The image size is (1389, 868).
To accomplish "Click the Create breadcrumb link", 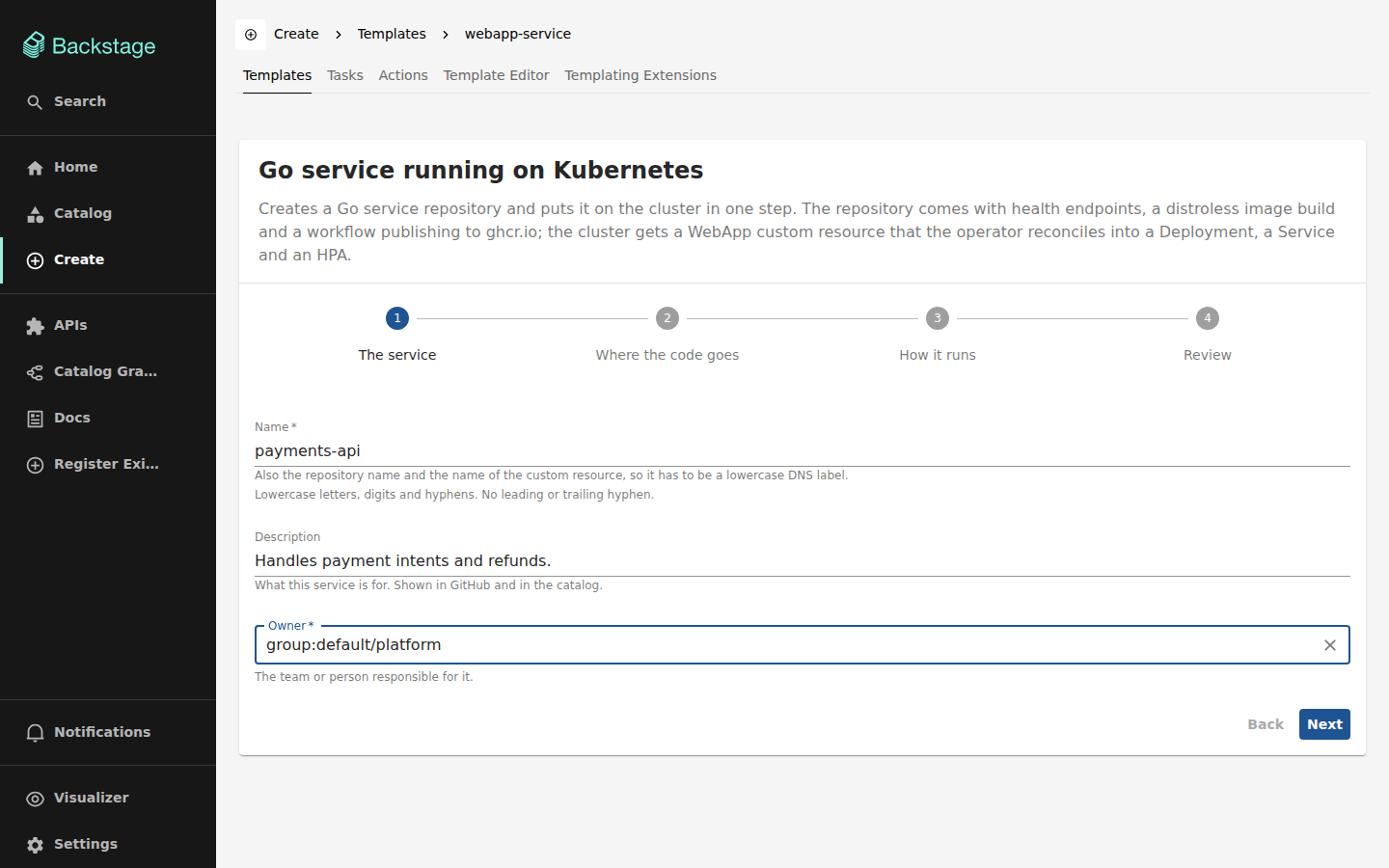I will [296, 34].
